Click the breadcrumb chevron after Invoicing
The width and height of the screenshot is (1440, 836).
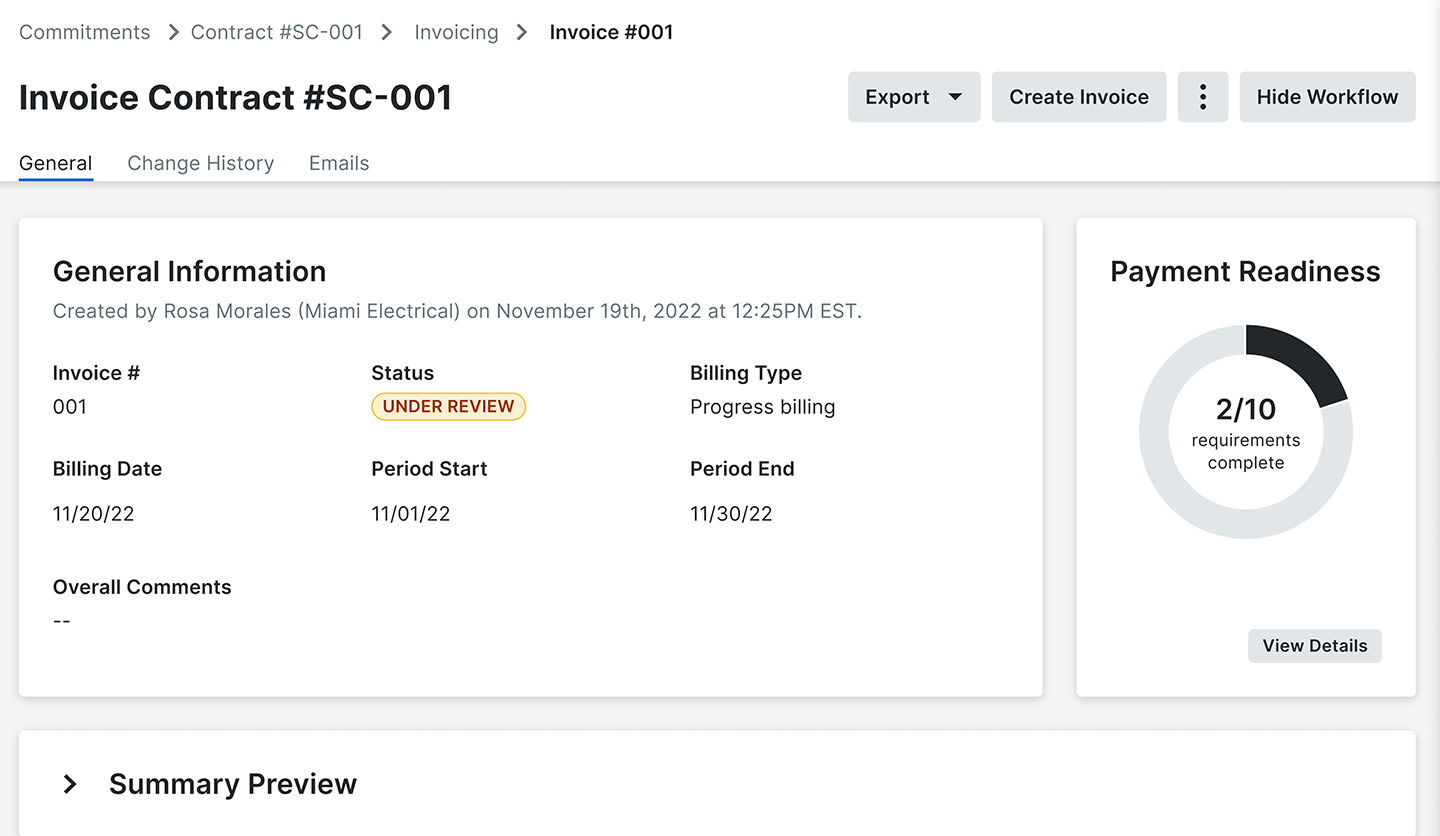tap(522, 32)
